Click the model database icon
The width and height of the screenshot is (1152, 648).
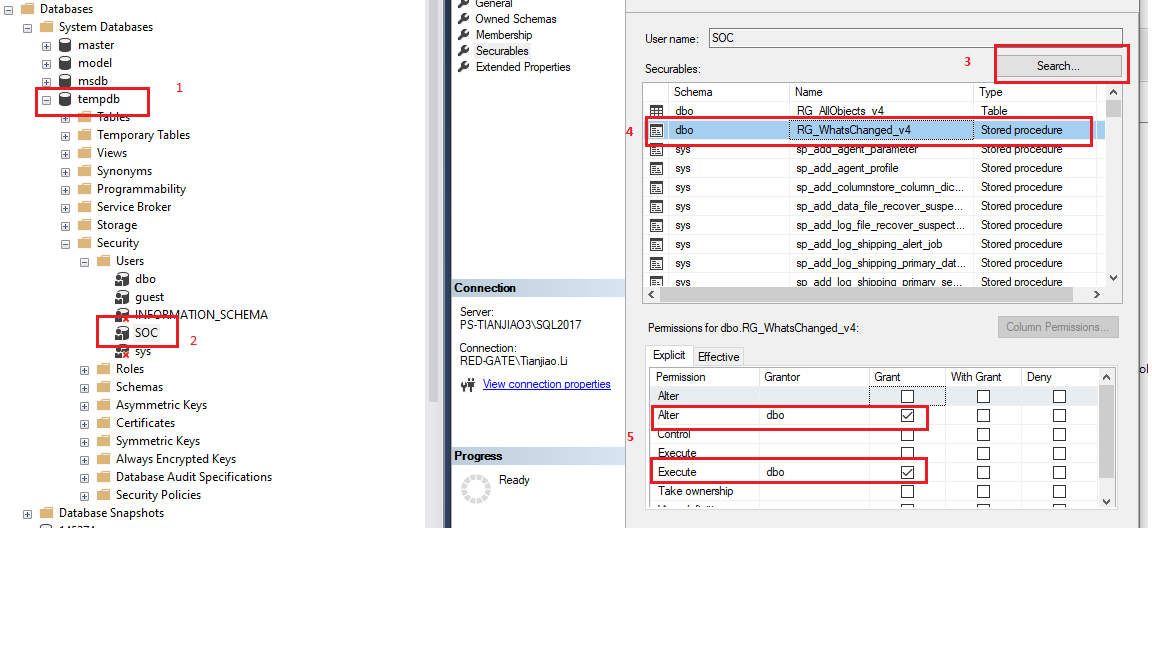[x=65, y=63]
